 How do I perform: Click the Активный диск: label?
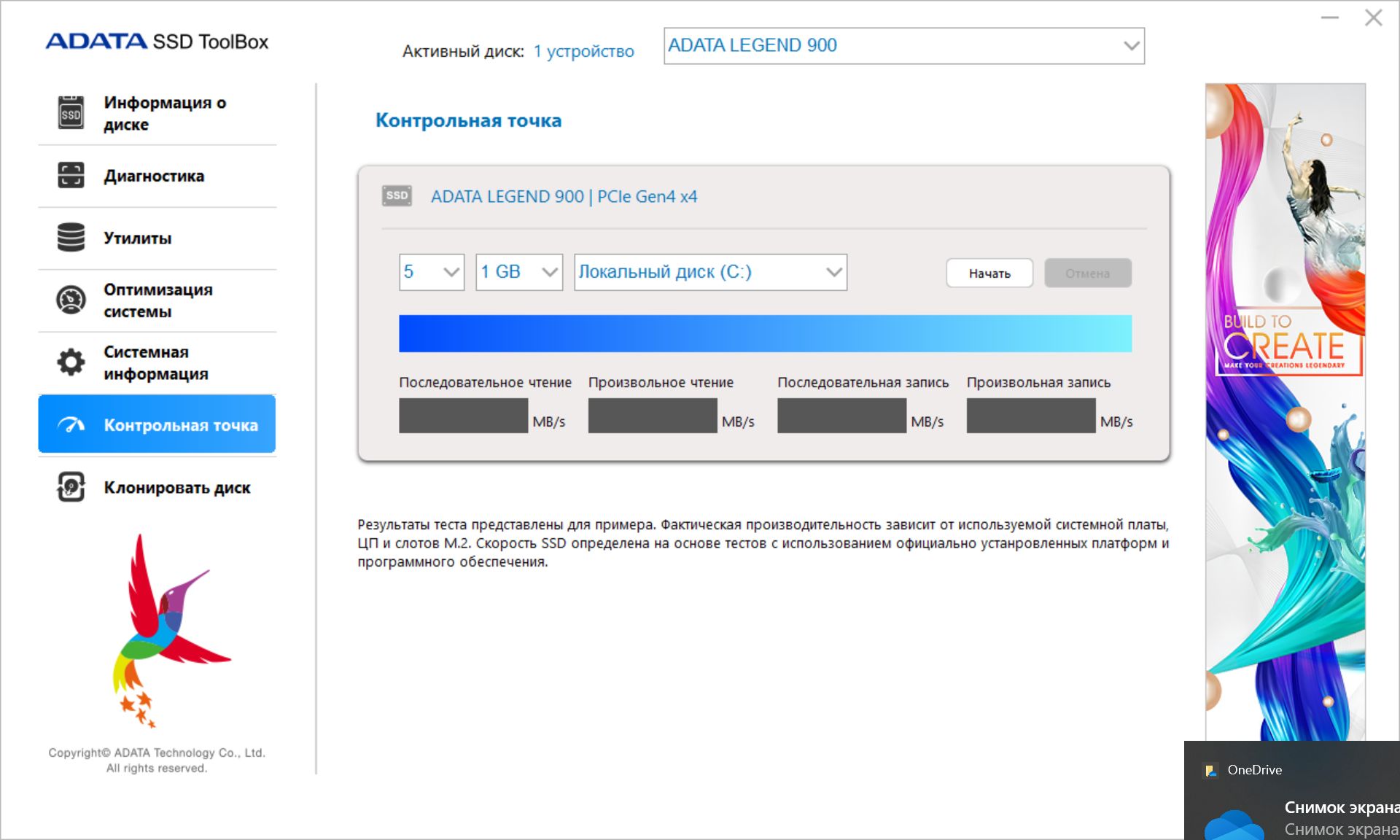463,51
